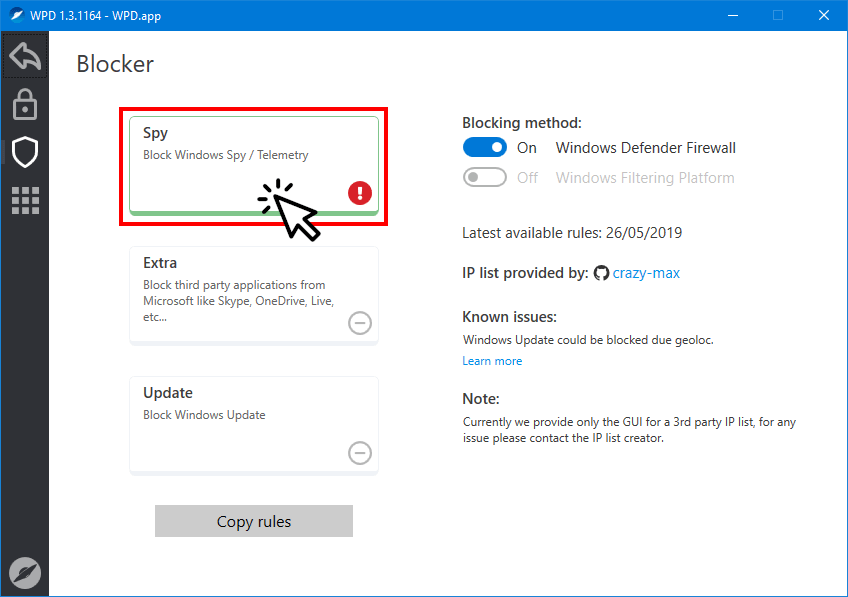This screenshot has width=848, height=597.
Task: Click the 'Note:' heading
Action: click(481, 399)
